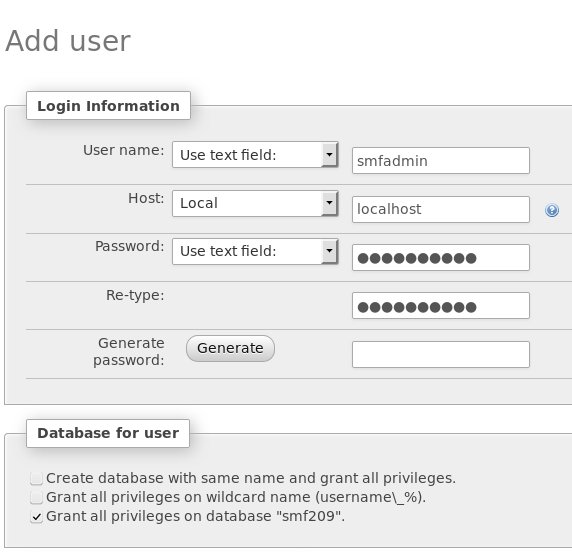
Task: Open the Password type dropdown
Action: pyautogui.click(x=255, y=251)
